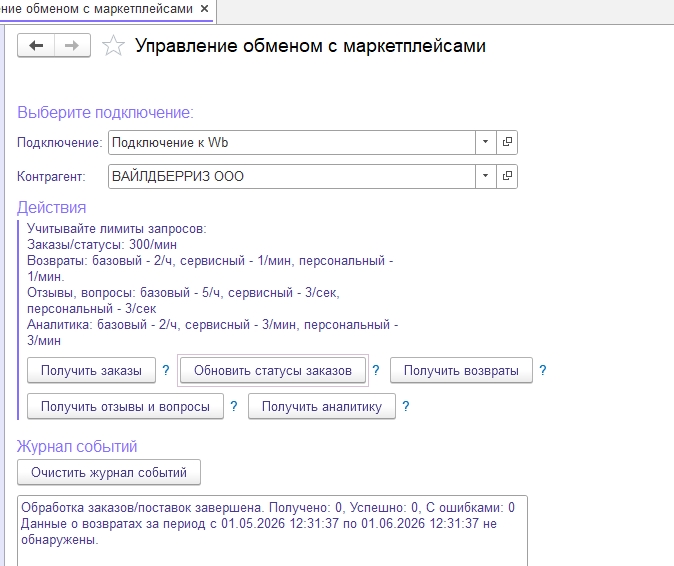
Task: Click into the Подключение input field
Action: point(291,142)
